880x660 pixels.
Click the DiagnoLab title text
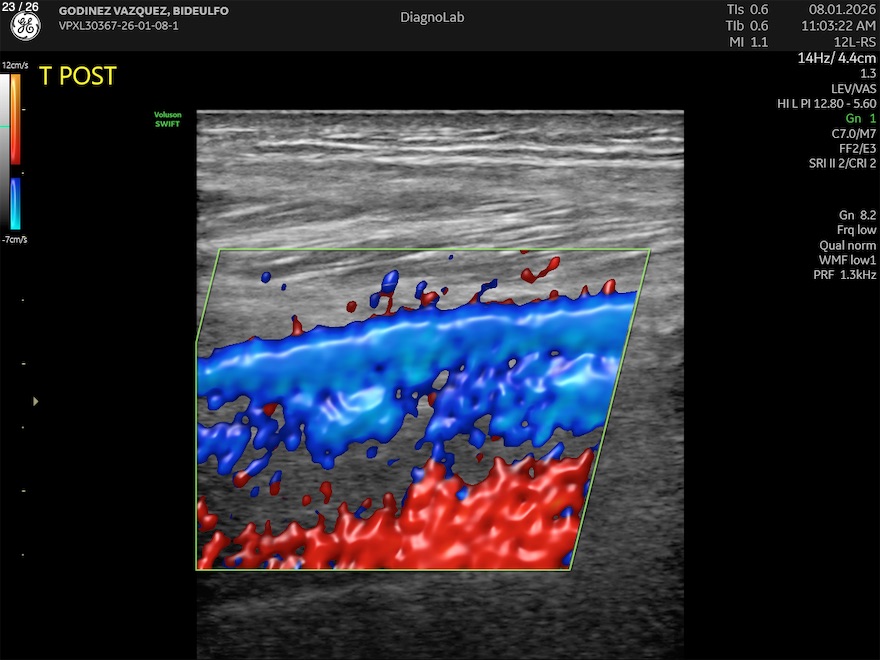click(432, 17)
